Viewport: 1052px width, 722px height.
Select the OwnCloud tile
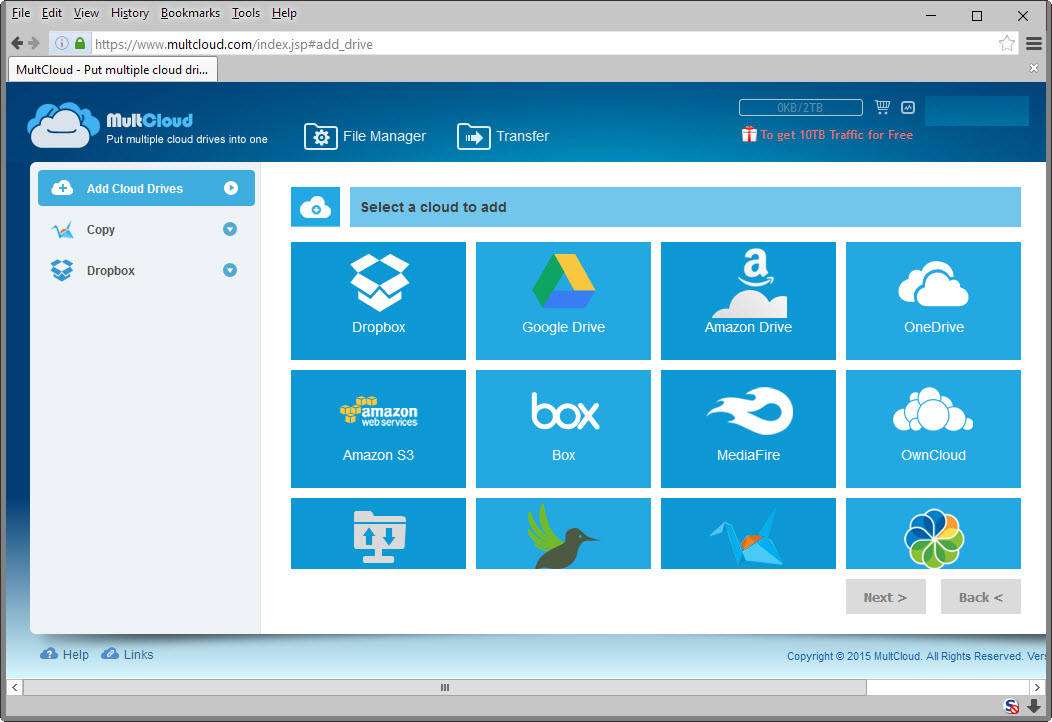tap(933, 429)
